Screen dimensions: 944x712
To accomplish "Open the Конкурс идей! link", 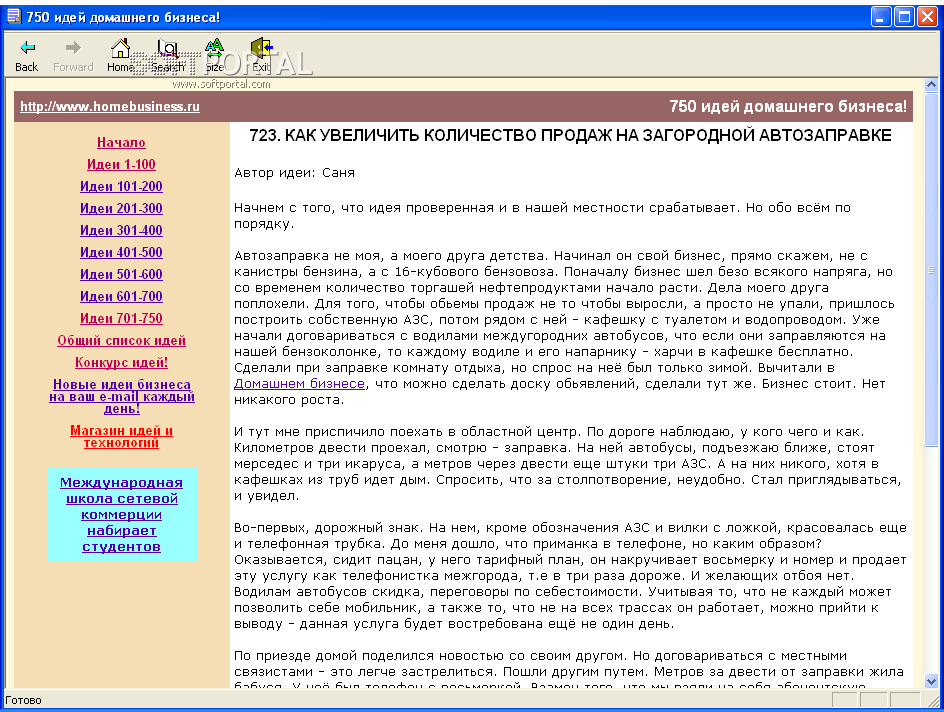I will click(x=121, y=362).
